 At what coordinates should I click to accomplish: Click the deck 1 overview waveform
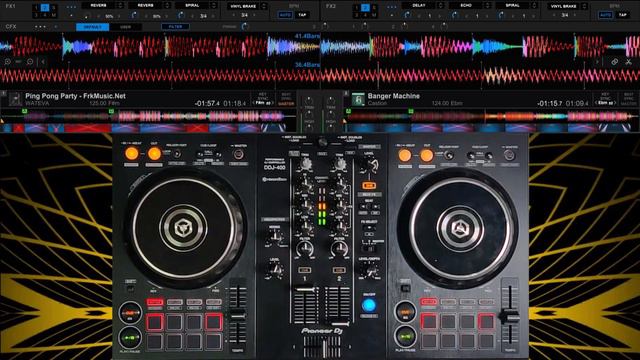148,117
